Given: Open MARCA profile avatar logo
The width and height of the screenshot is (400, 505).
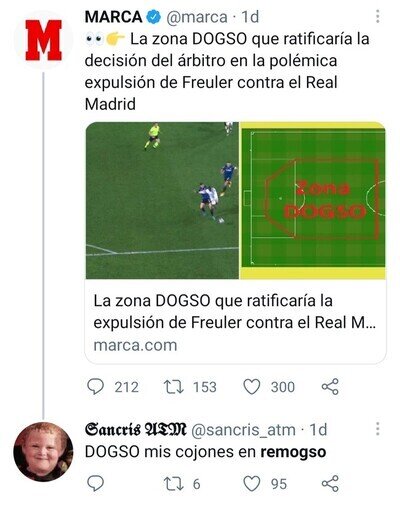Looking at the screenshot, I should pyautogui.click(x=43, y=40).
